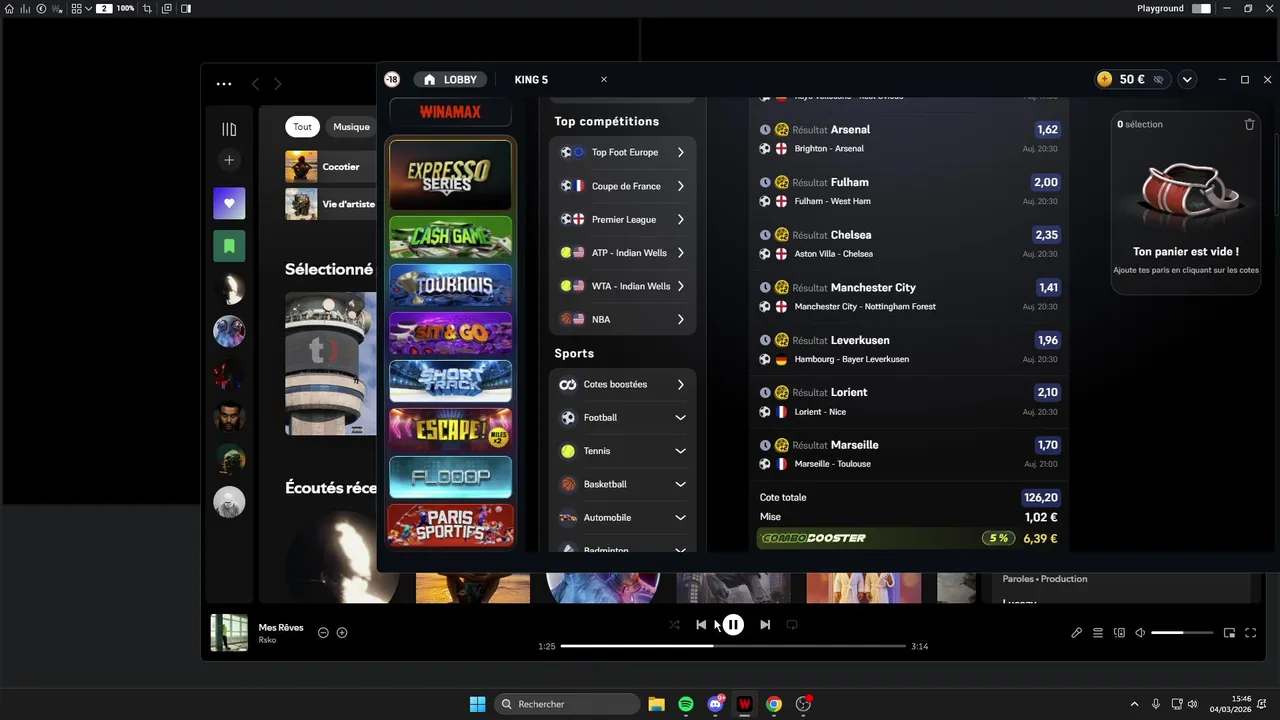Select the Tout filter chip
Screen dimensions: 1280x720
[x=302, y=127]
